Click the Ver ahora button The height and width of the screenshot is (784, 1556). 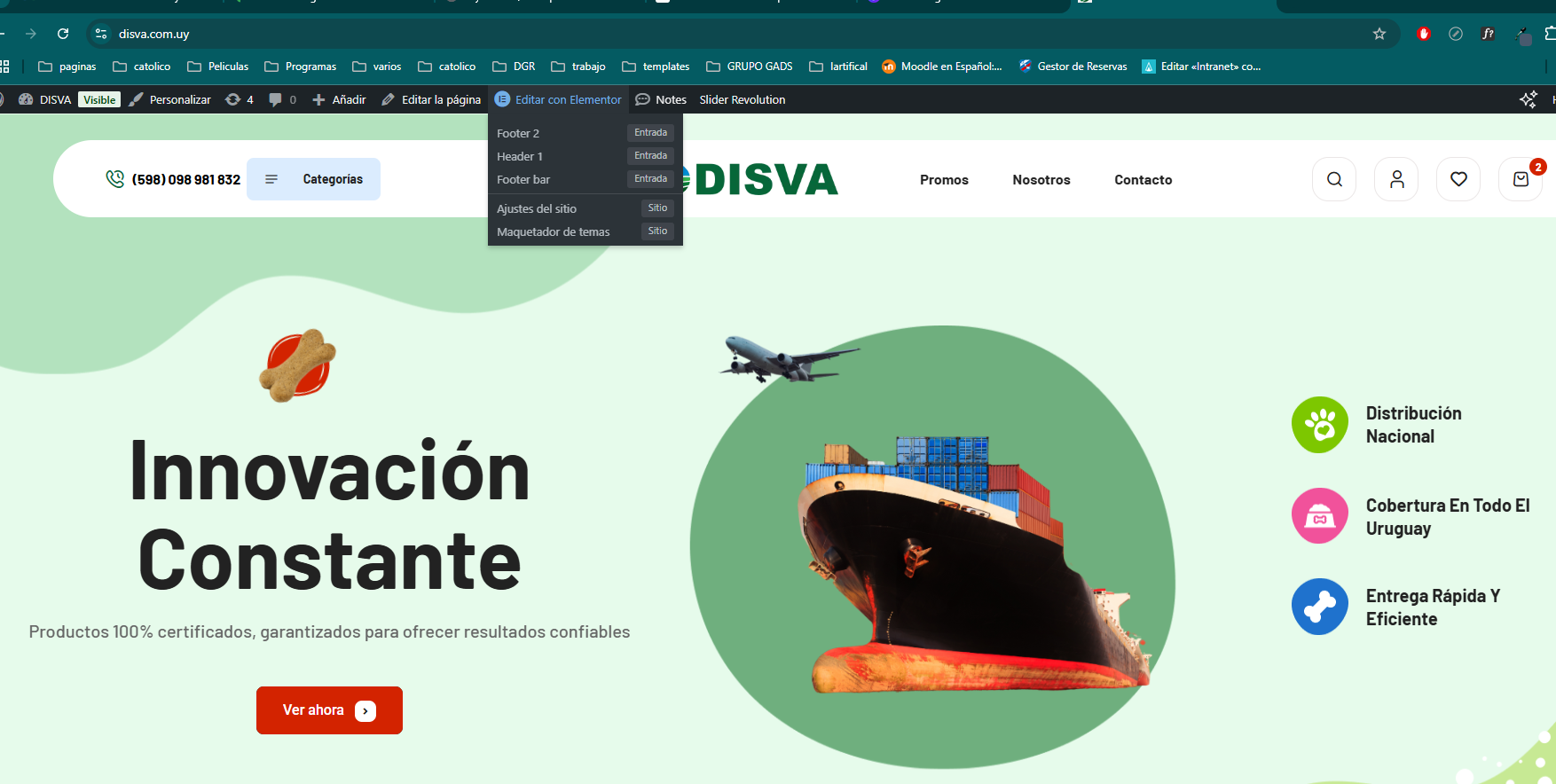pyautogui.click(x=329, y=710)
